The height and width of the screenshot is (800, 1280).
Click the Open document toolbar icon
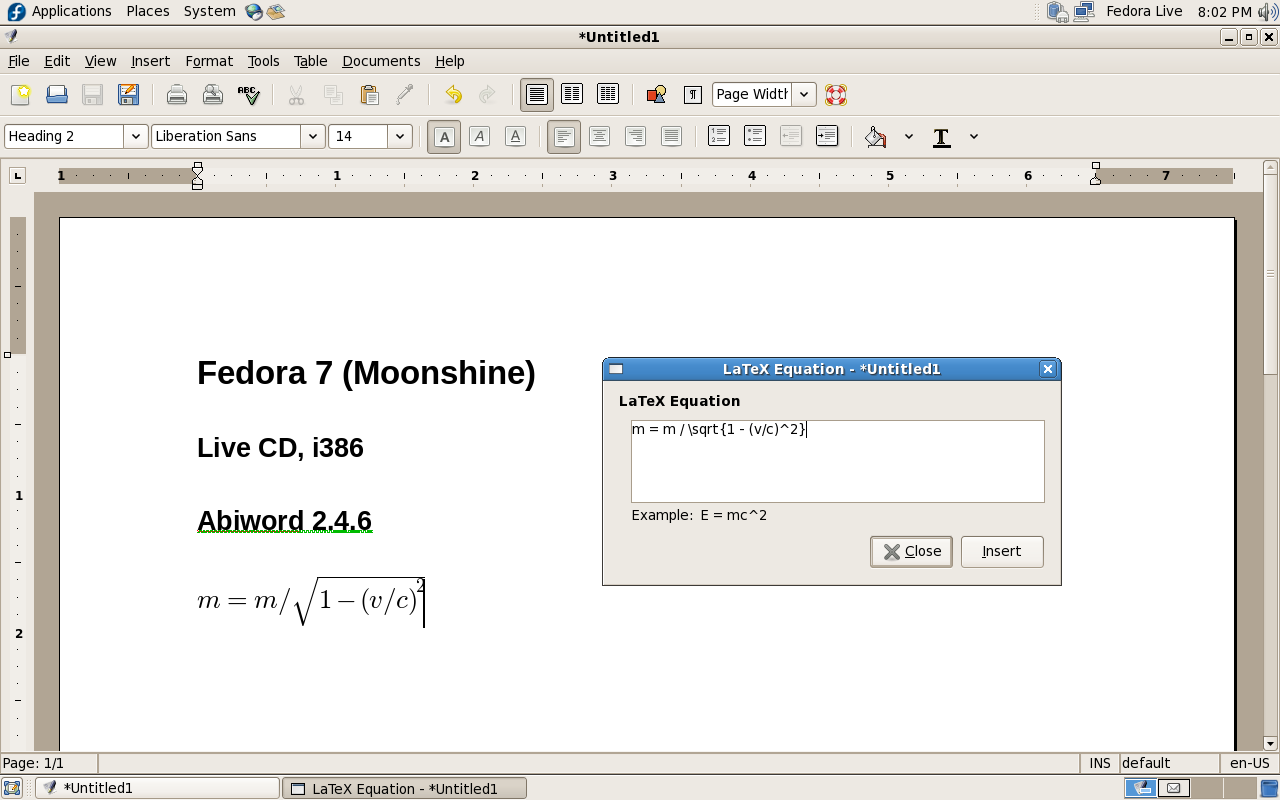(57, 95)
